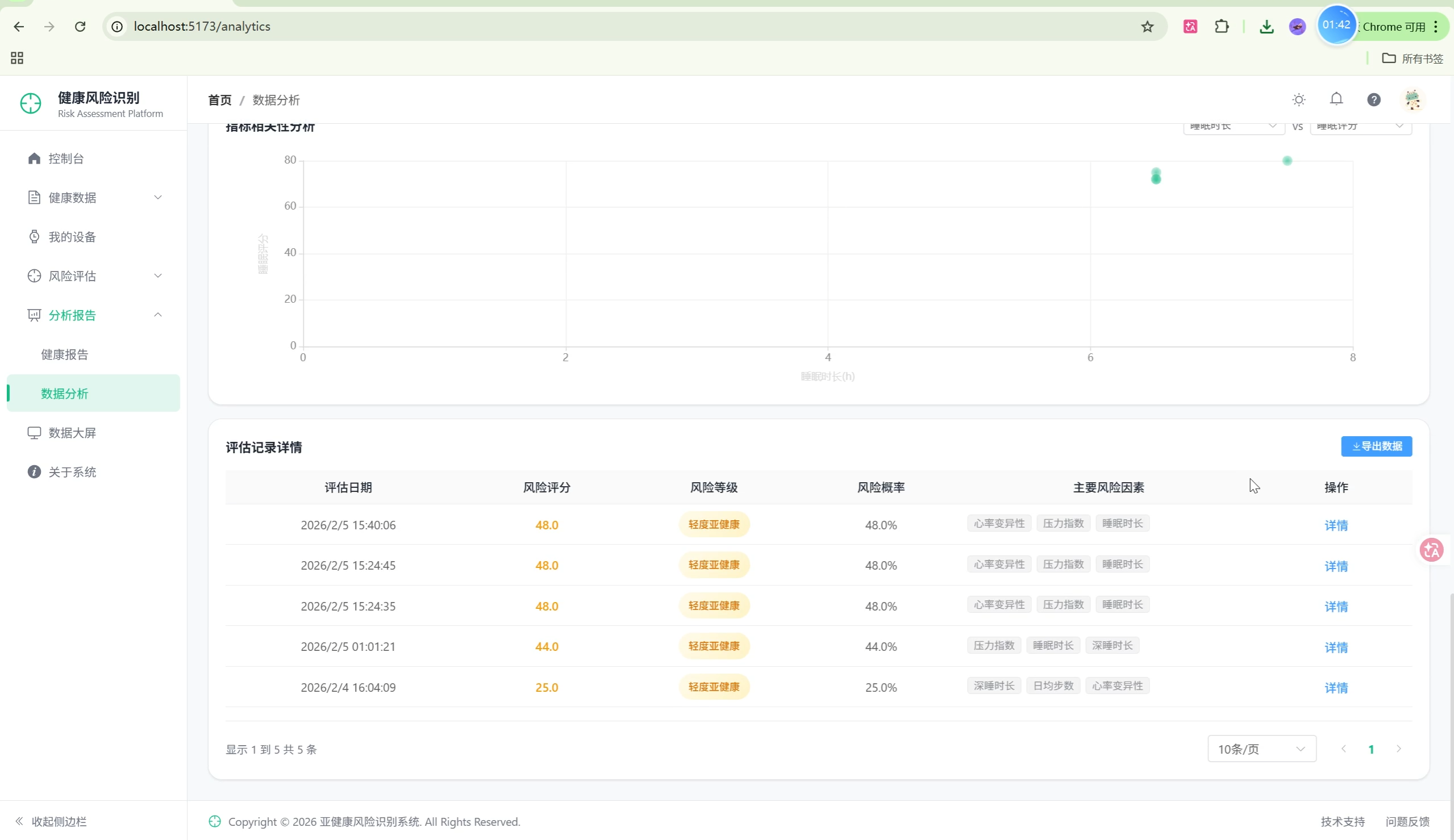Open the 健康报告 menu item
This screenshot has height=840, width=1454.
tap(65, 354)
